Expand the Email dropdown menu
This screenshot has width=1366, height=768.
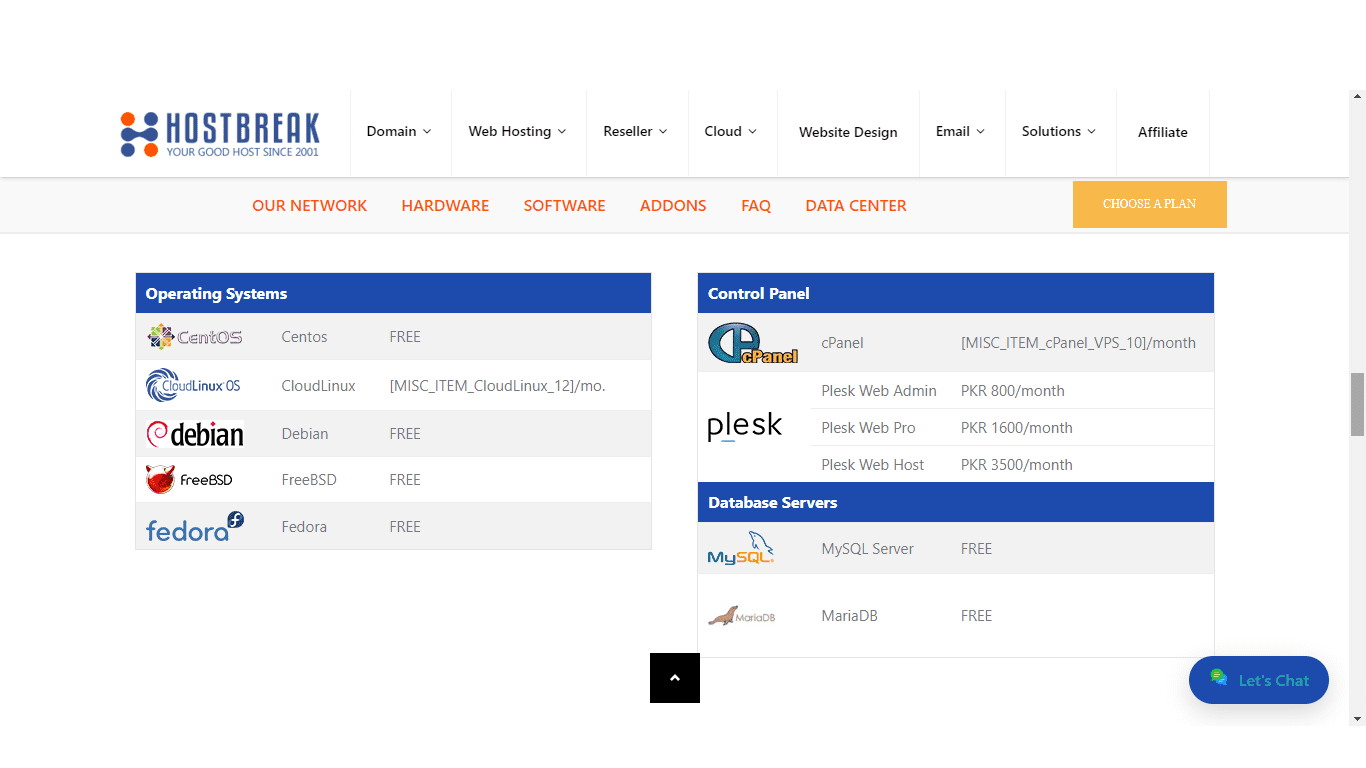coord(961,131)
